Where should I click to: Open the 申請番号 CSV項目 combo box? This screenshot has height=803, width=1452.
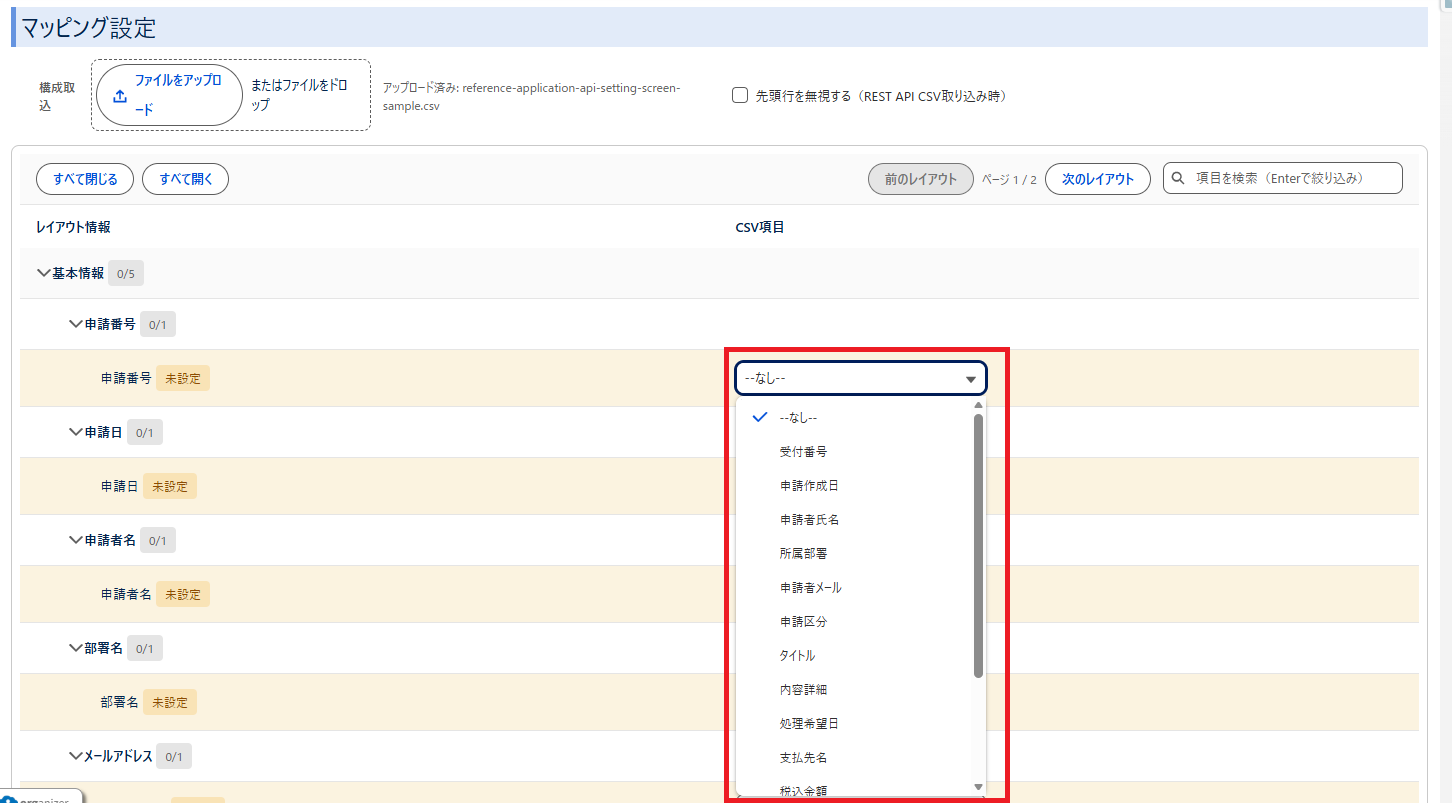861,379
